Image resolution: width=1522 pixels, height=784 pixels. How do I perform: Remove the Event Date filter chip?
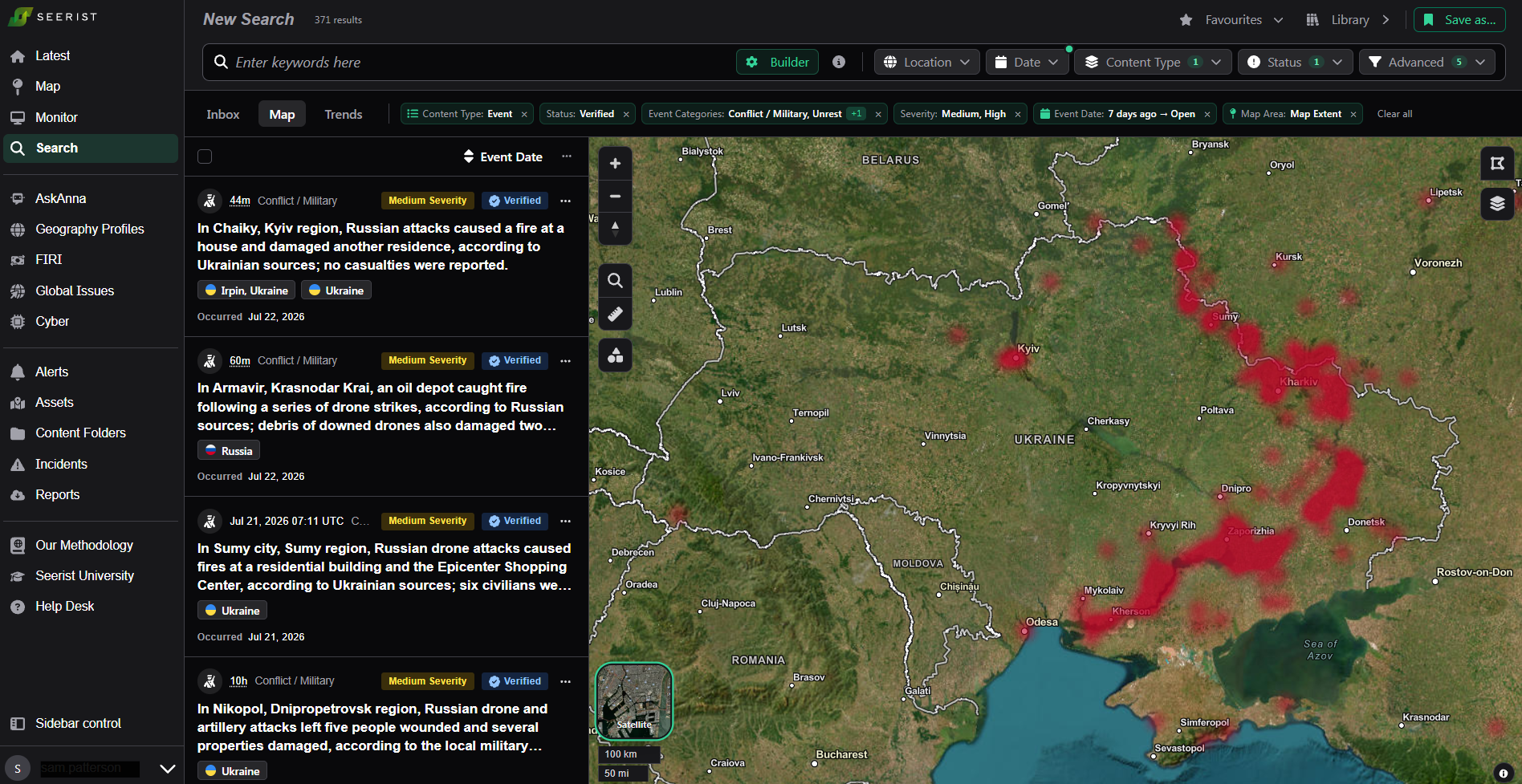[x=1207, y=114]
